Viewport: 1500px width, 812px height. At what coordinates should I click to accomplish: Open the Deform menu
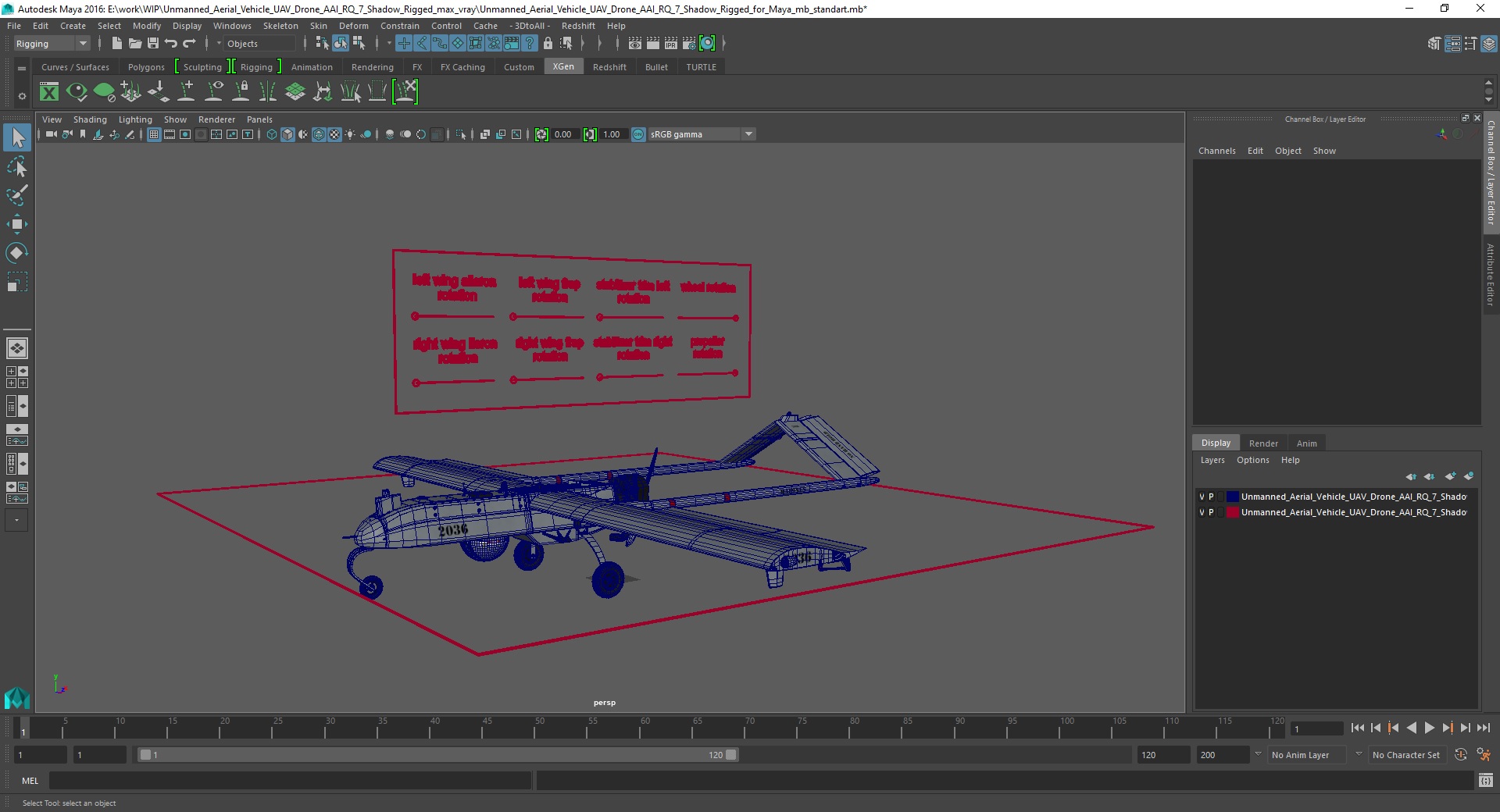(353, 26)
